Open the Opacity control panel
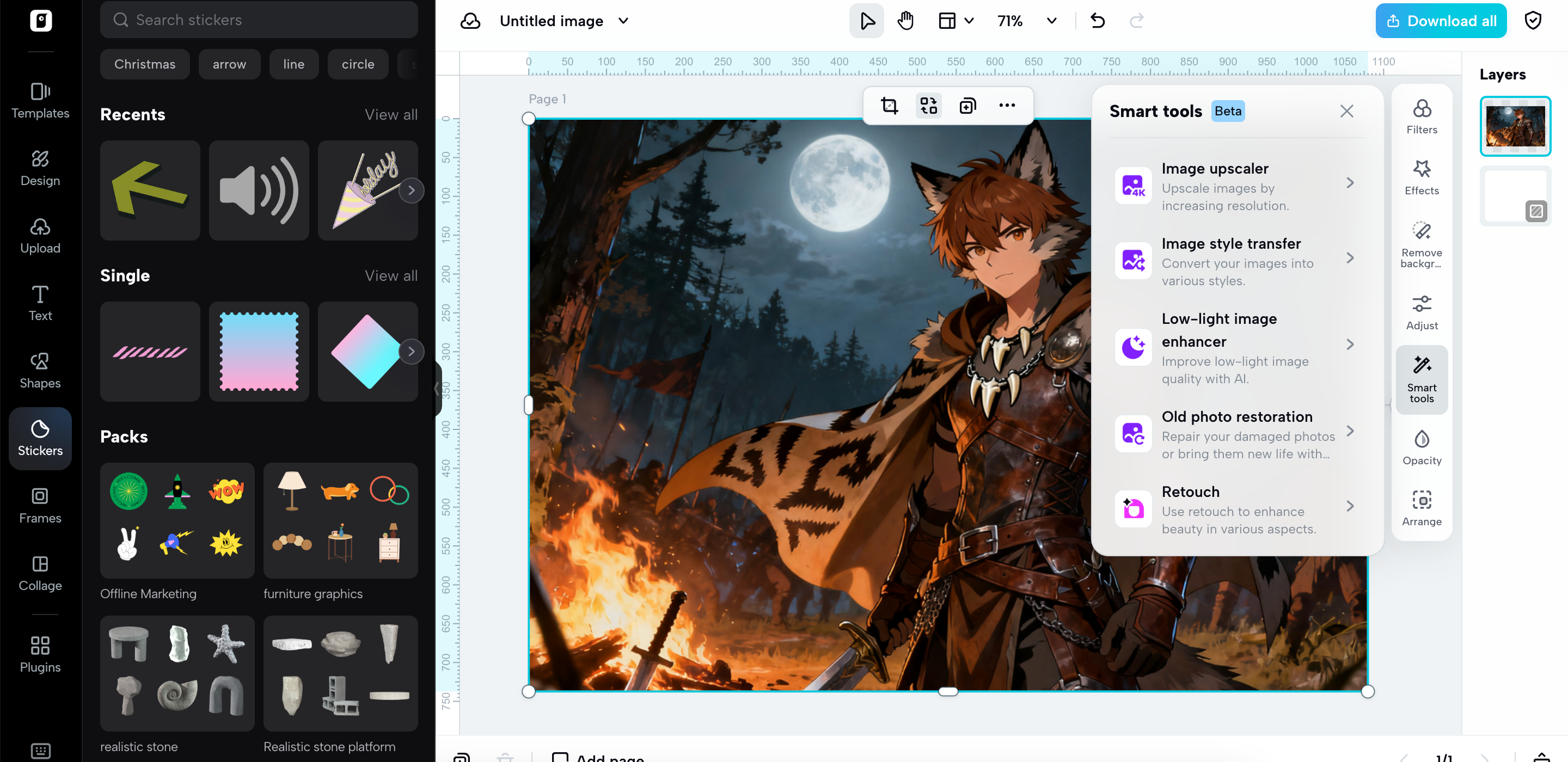The image size is (1568, 762). coord(1422,446)
